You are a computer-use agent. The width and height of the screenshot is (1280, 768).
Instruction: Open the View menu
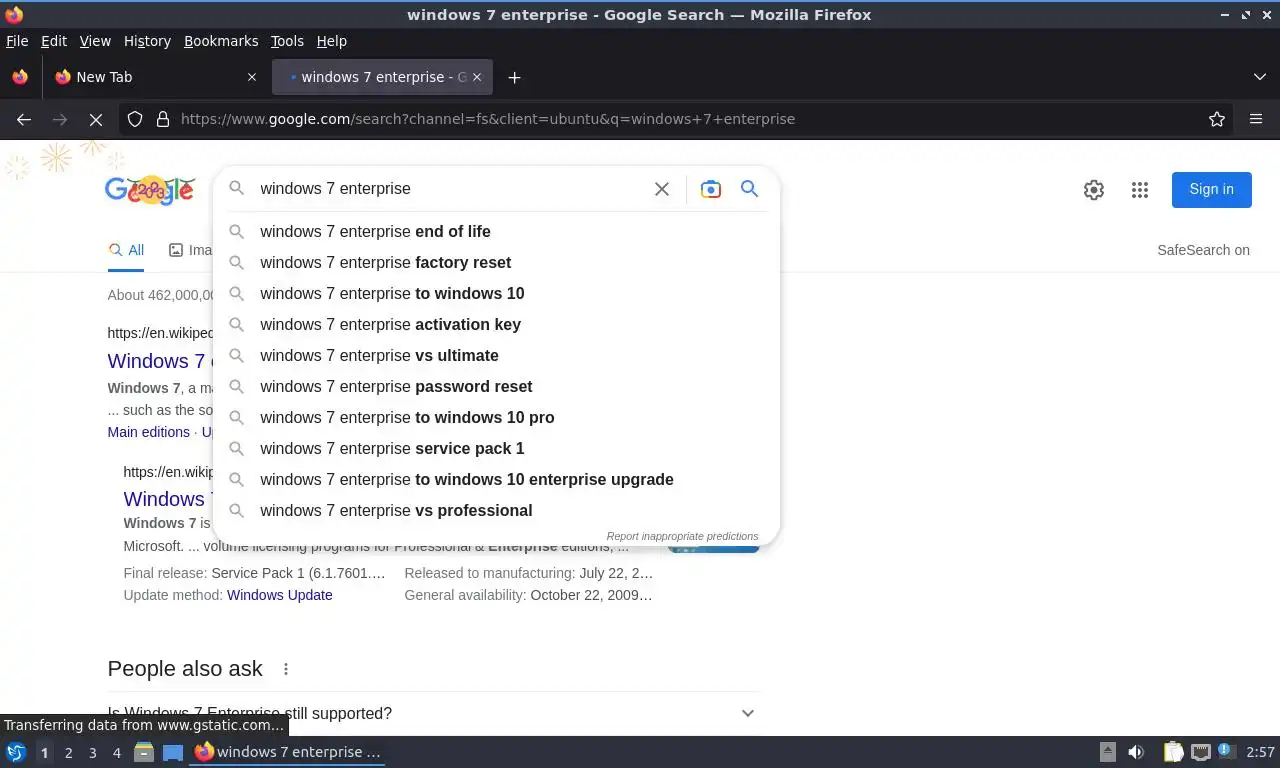(95, 41)
